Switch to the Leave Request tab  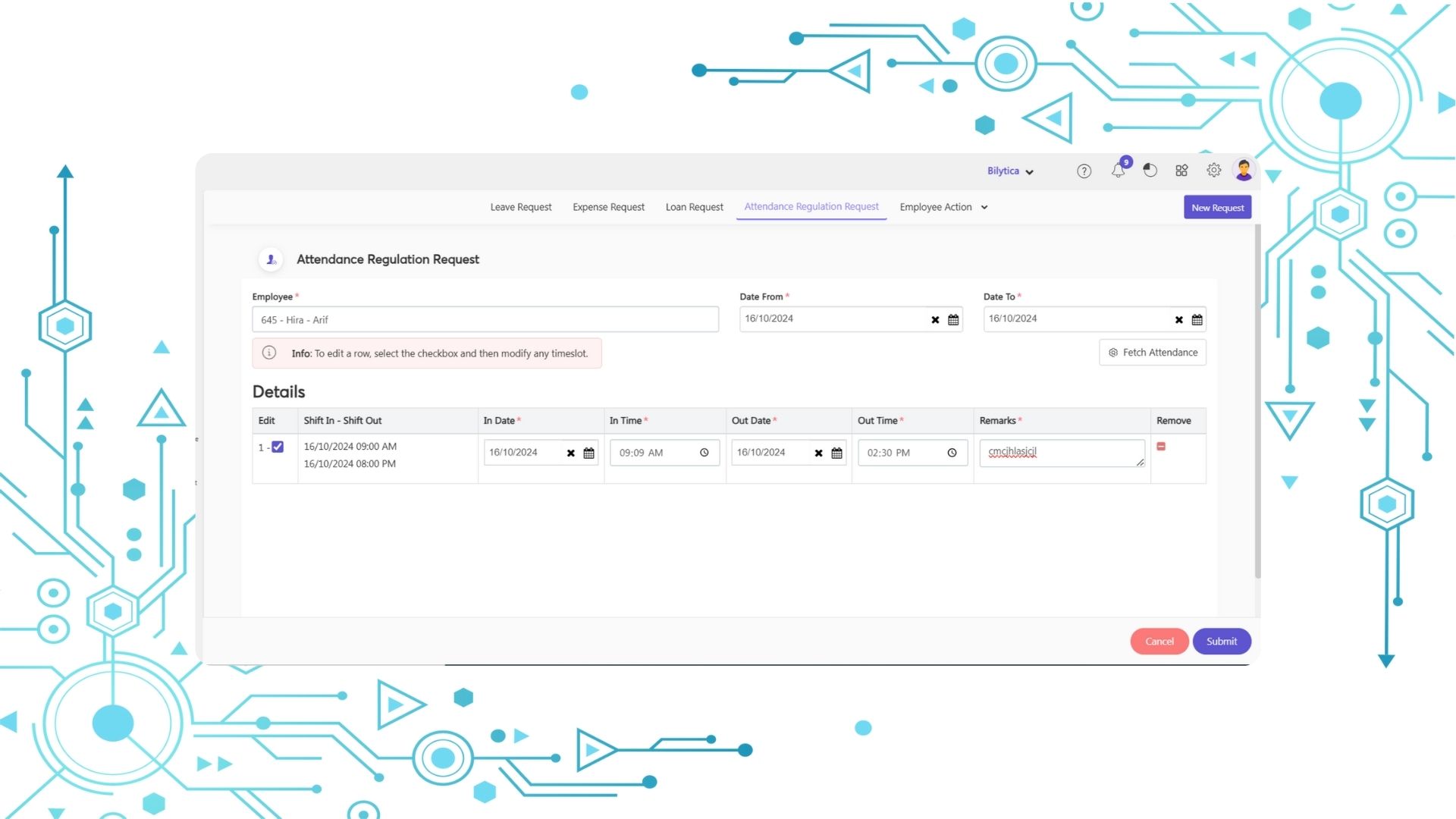click(520, 206)
